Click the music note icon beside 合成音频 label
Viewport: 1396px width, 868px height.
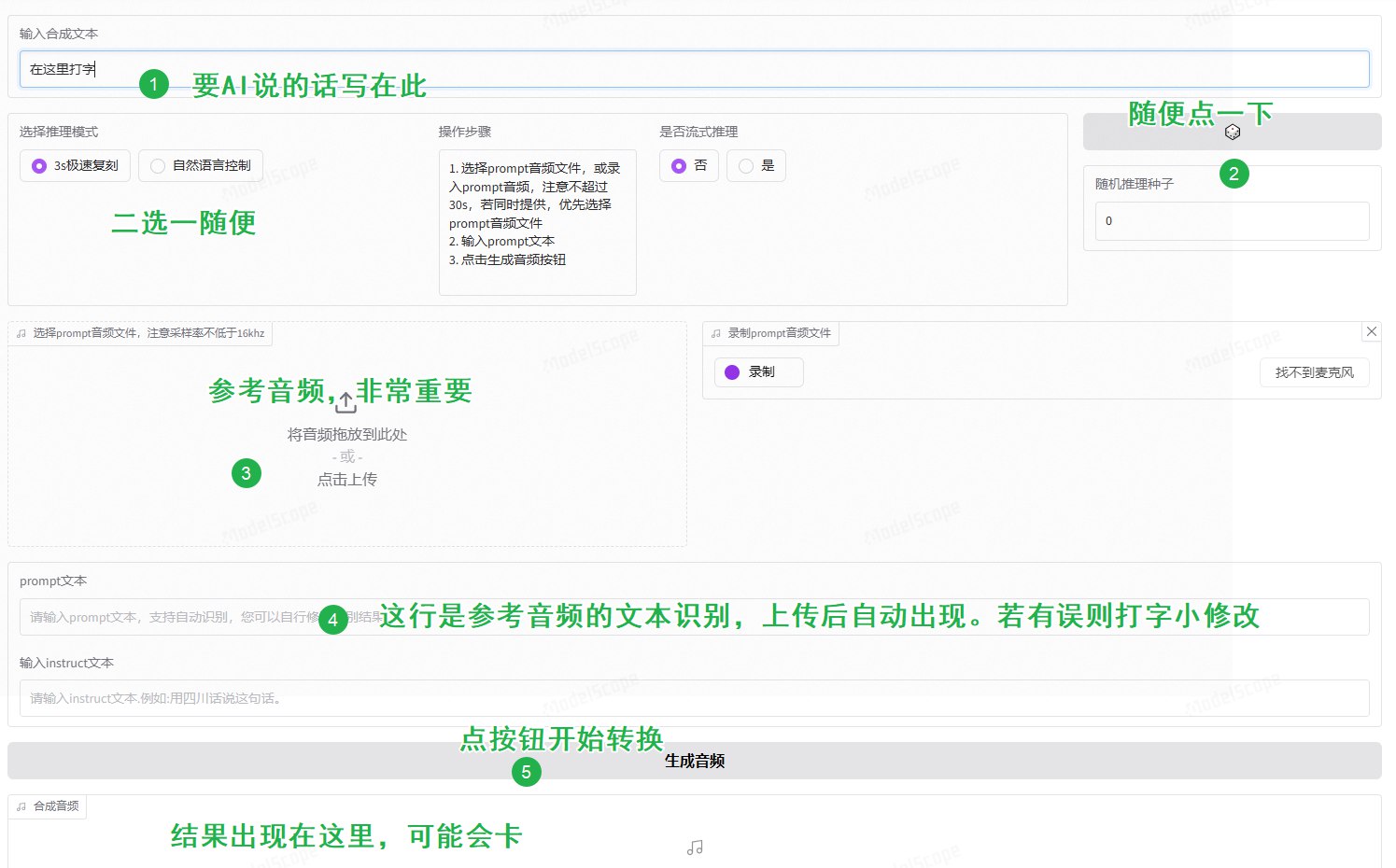tap(21, 806)
